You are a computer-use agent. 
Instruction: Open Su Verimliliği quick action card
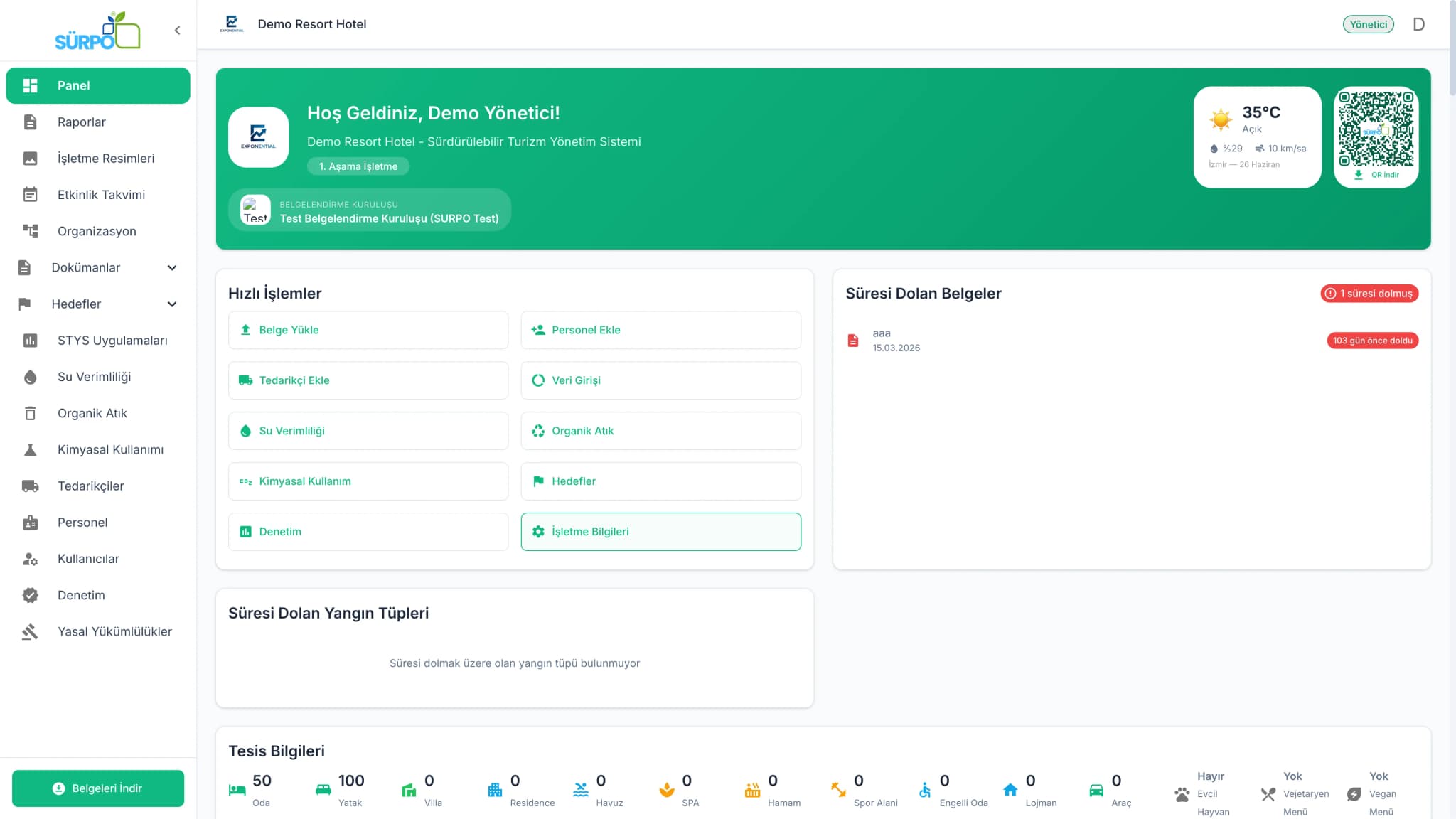368,431
